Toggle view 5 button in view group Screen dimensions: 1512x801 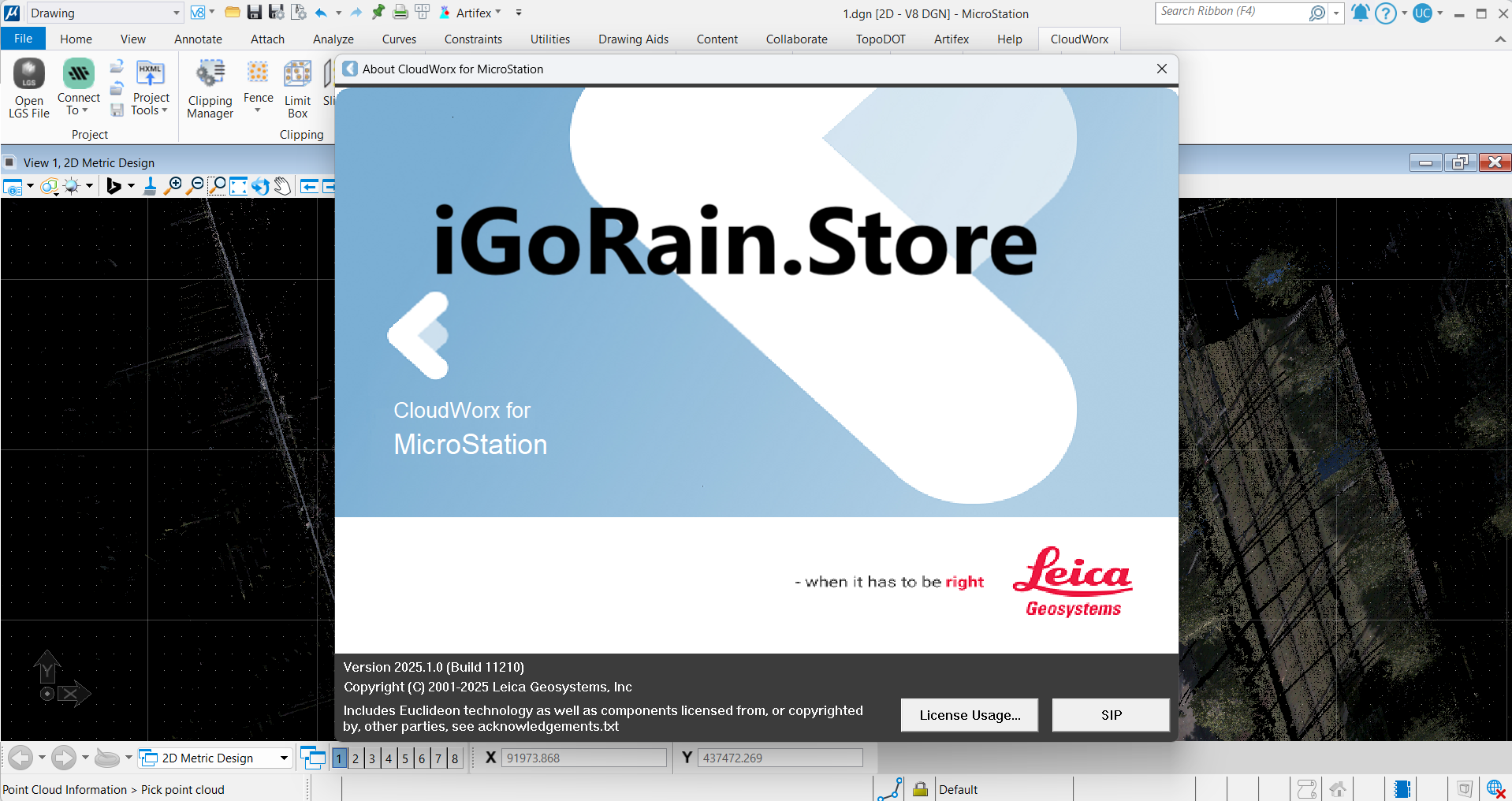point(405,758)
